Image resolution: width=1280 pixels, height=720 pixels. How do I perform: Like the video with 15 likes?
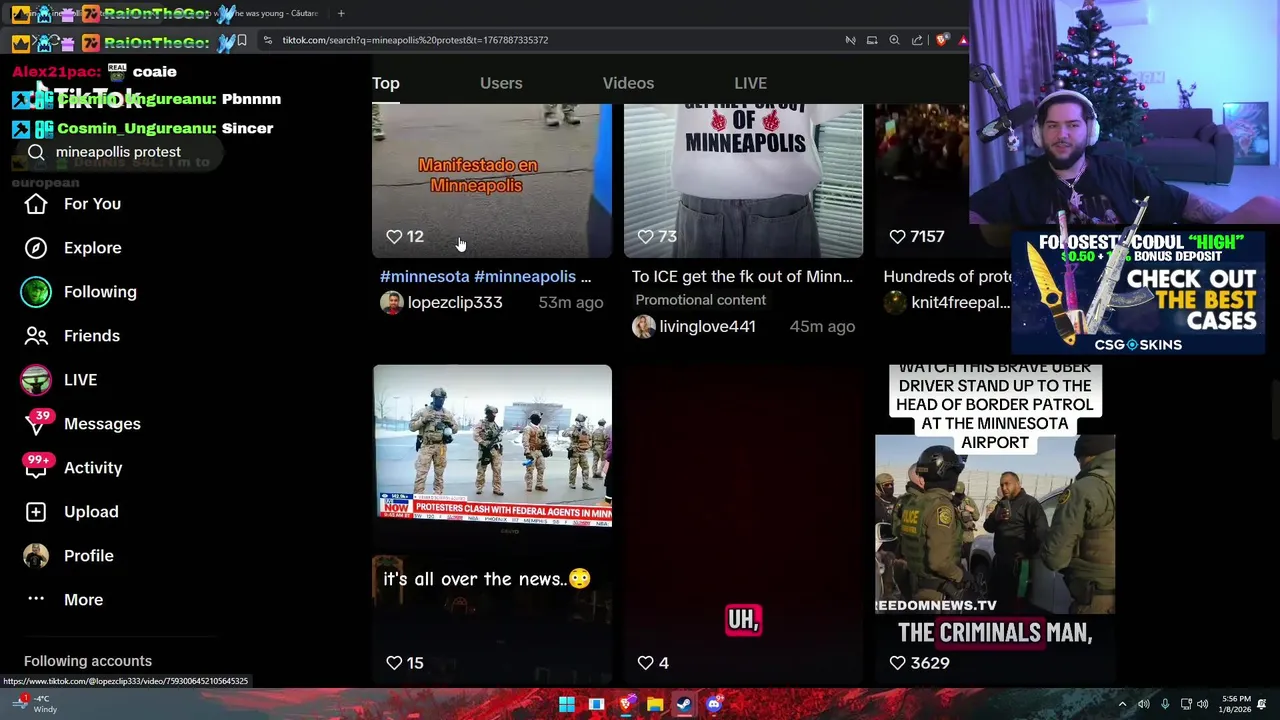tap(394, 663)
